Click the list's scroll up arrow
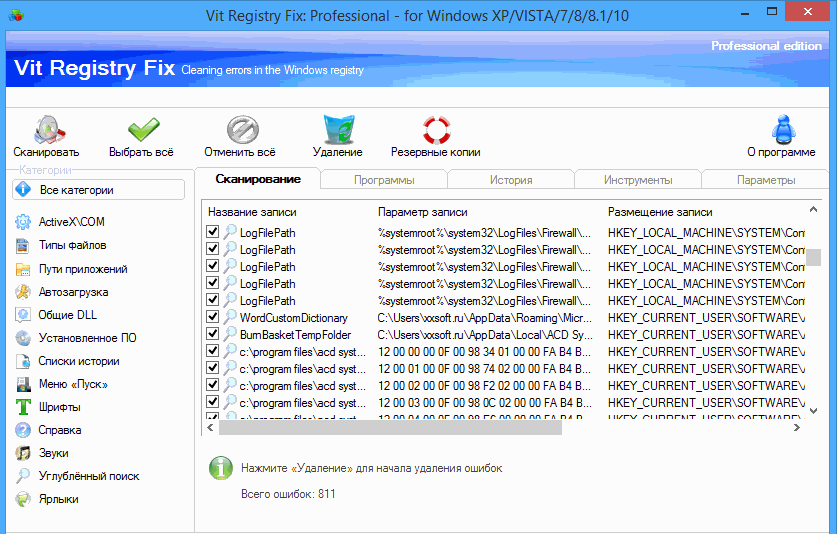The width and height of the screenshot is (837, 534). pyautogui.click(x=813, y=209)
